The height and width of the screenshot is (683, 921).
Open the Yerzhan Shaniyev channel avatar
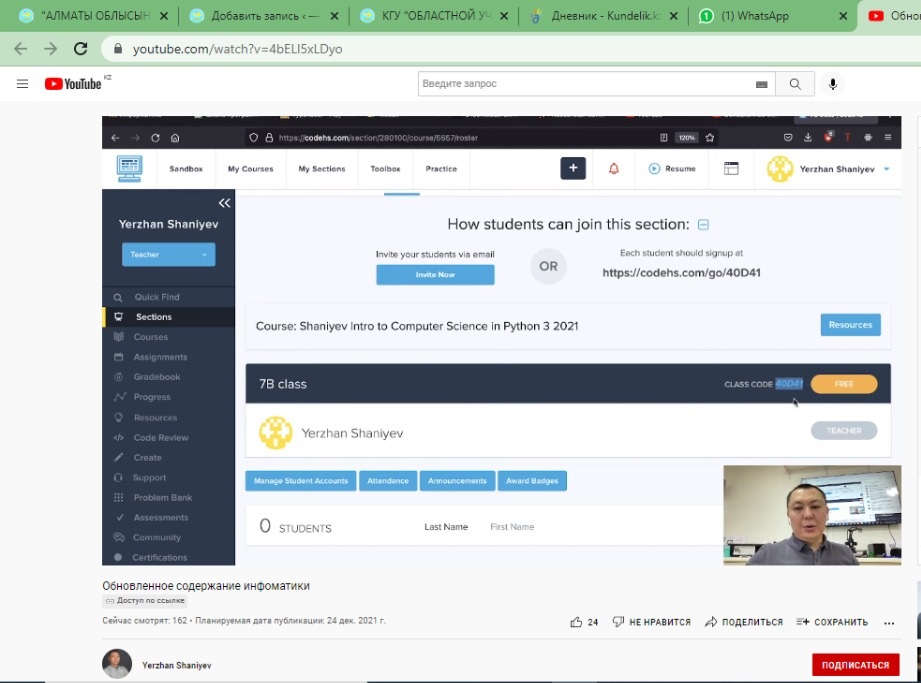(117, 664)
